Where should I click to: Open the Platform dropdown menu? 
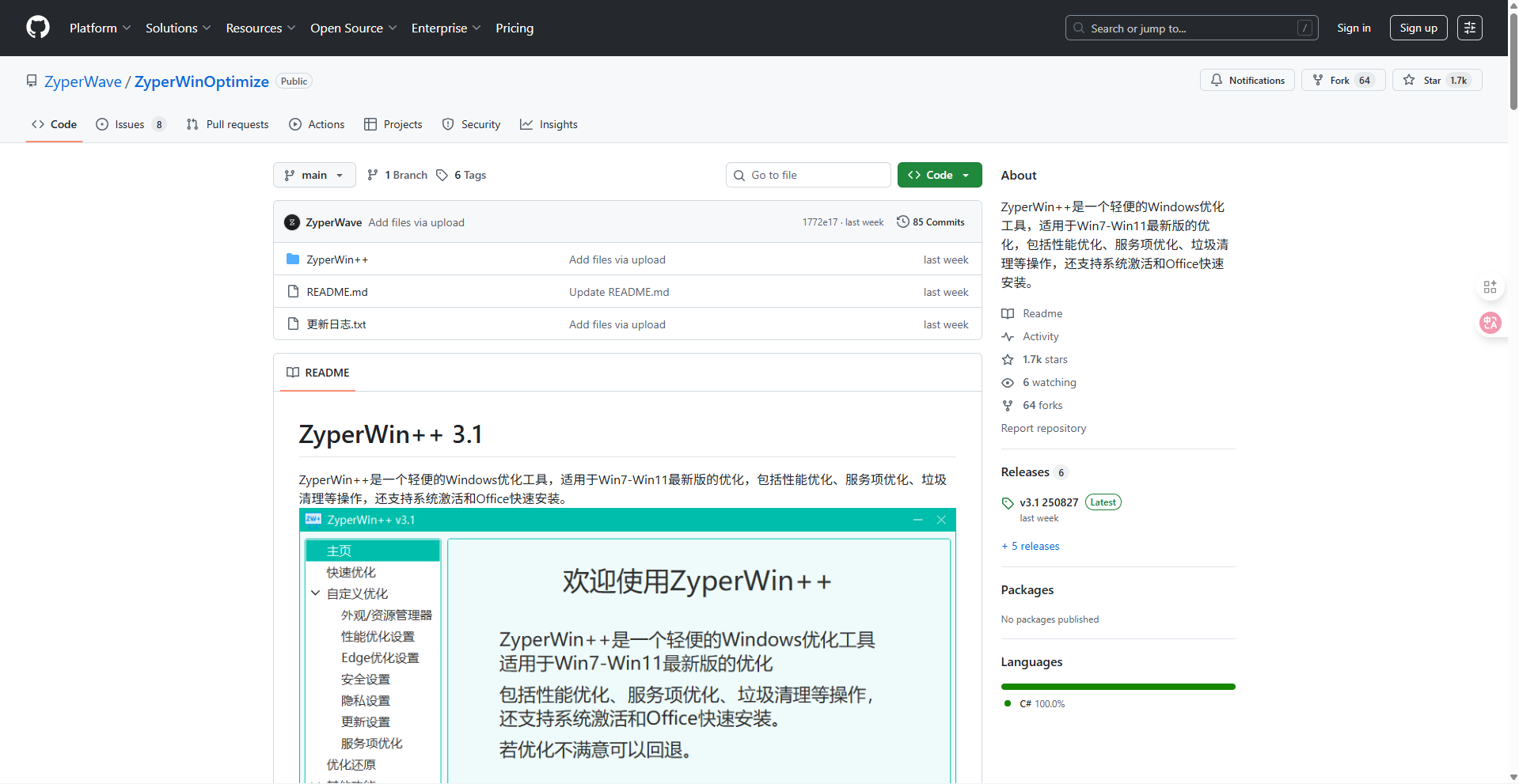[100, 28]
